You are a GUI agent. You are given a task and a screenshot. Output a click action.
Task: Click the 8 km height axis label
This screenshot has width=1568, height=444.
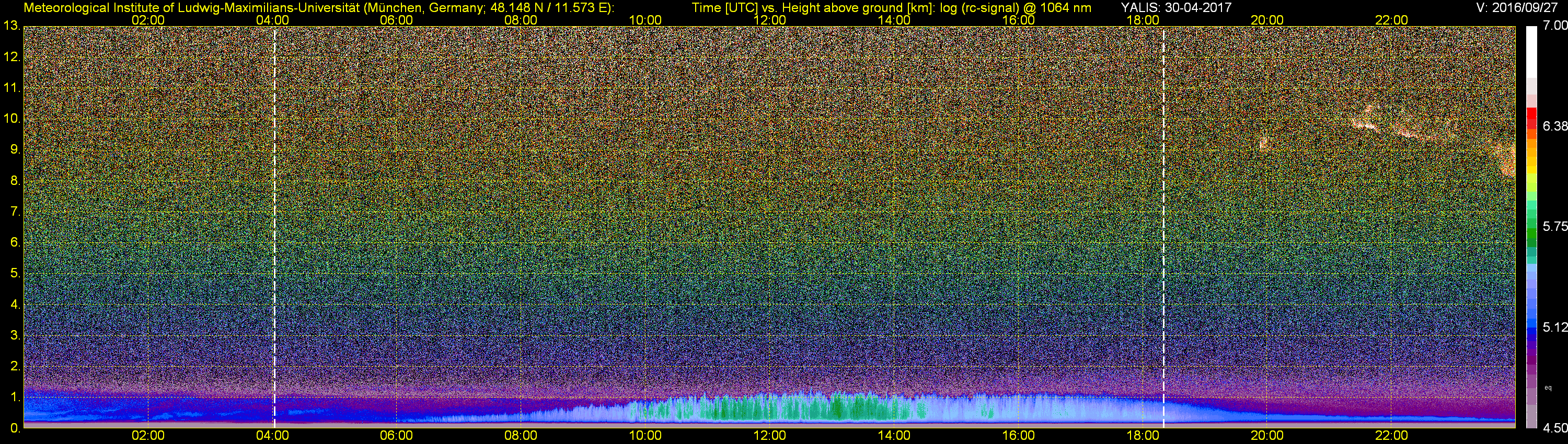click(x=15, y=181)
